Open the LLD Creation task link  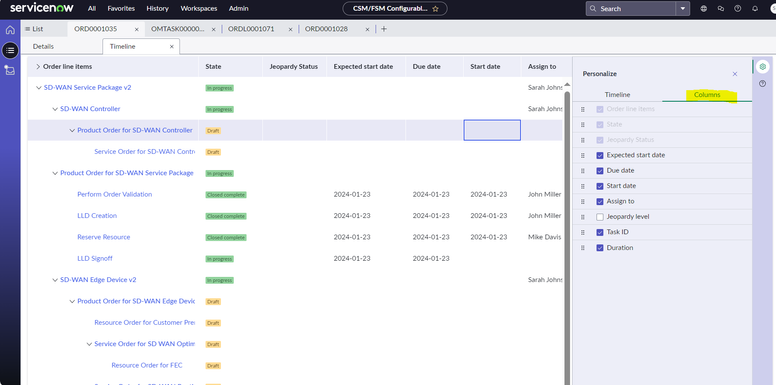97,216
